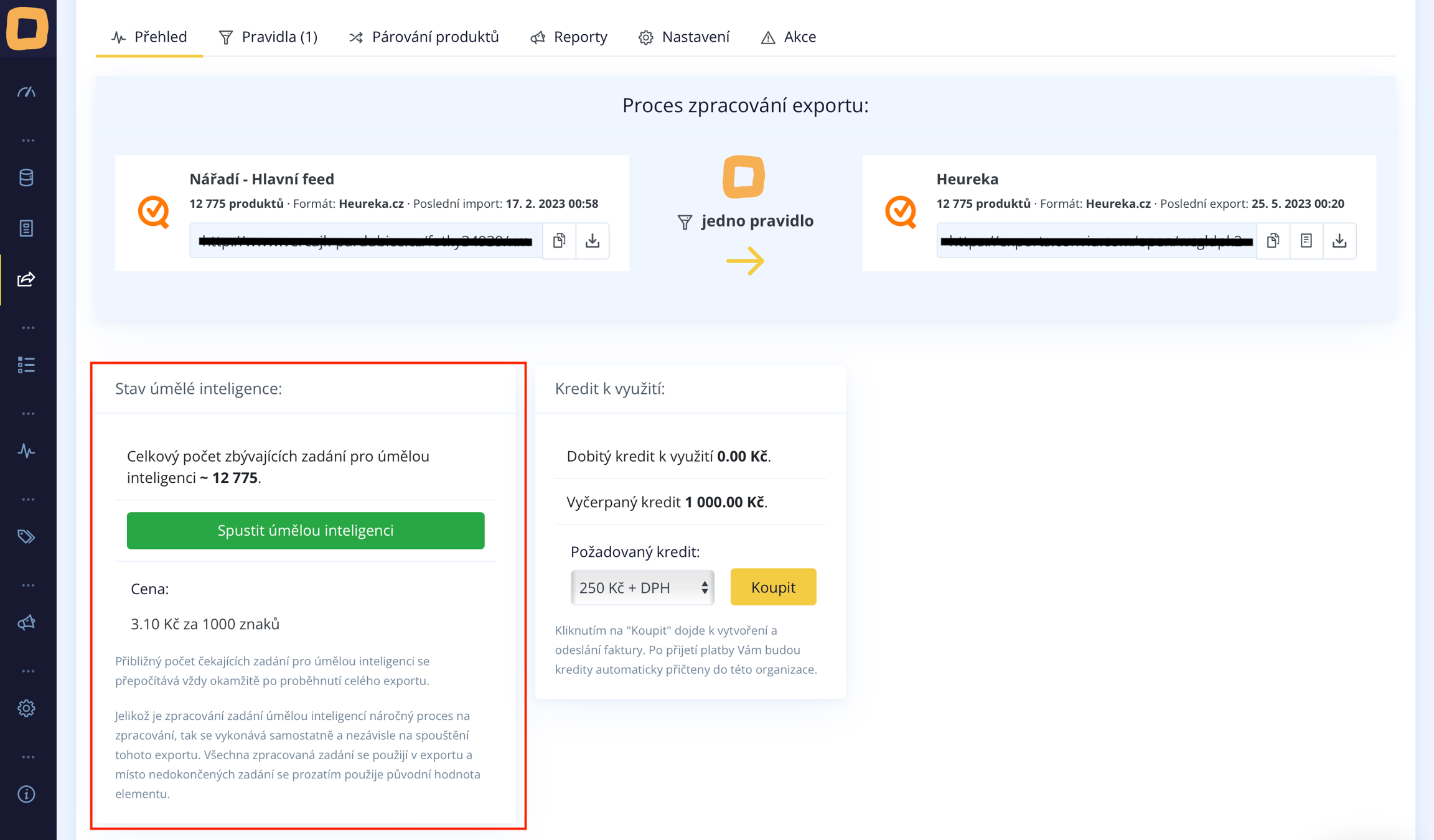Open the database icon in sidebar
This screenshot has height=840, width=1434.
click(26, 178)
